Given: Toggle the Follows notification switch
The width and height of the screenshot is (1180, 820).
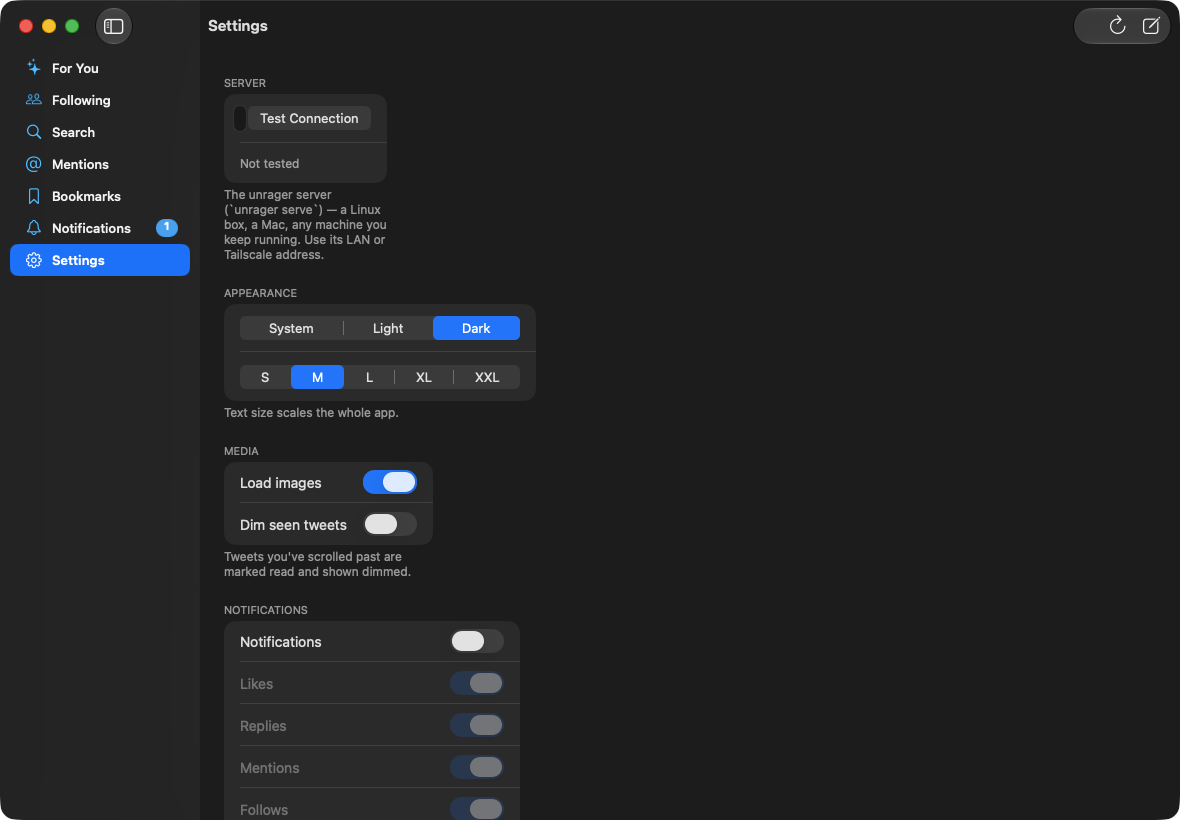Looking at the screenshot, I should point(477,809).
